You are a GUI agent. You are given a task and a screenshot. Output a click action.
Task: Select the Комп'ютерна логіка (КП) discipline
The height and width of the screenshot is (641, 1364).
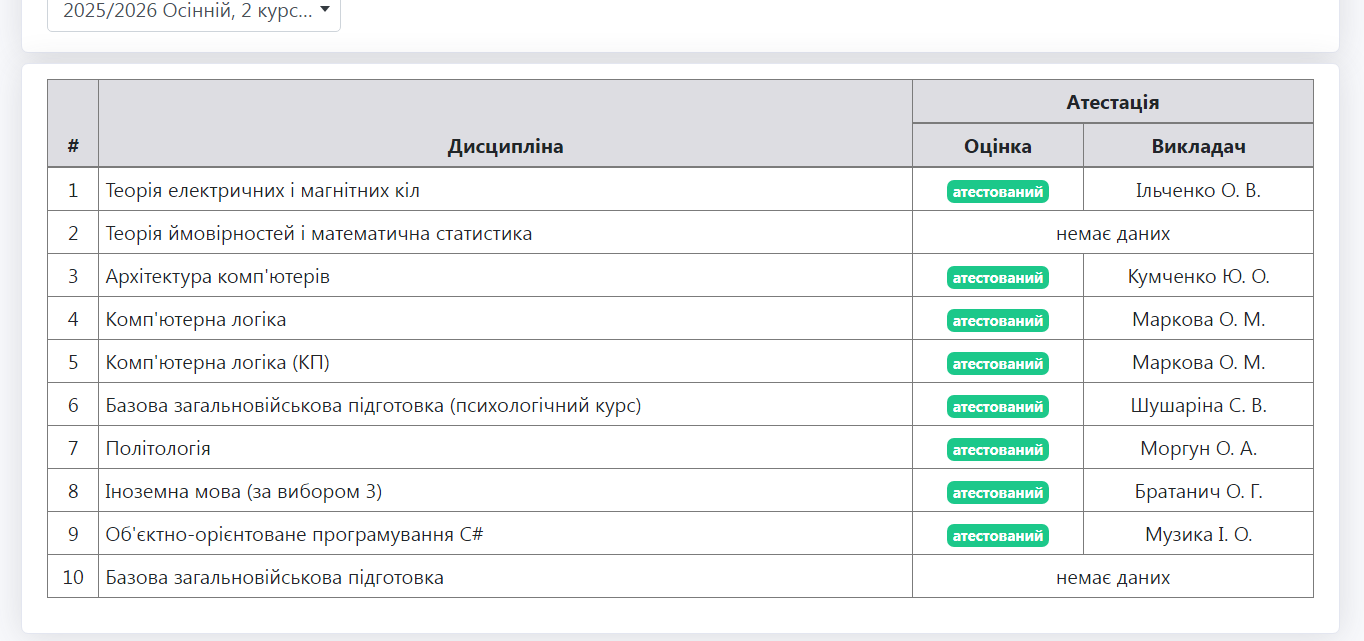coord(218,363)
